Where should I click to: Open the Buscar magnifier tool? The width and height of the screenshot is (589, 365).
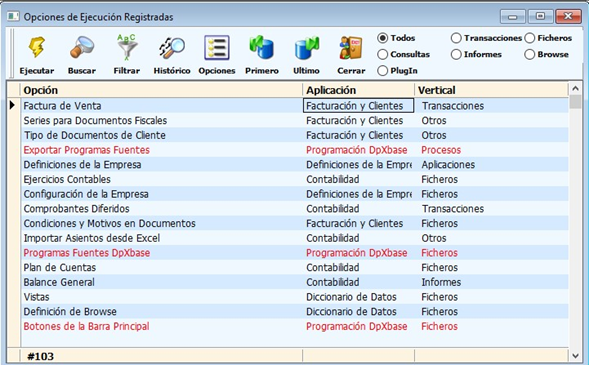point(82,47)
